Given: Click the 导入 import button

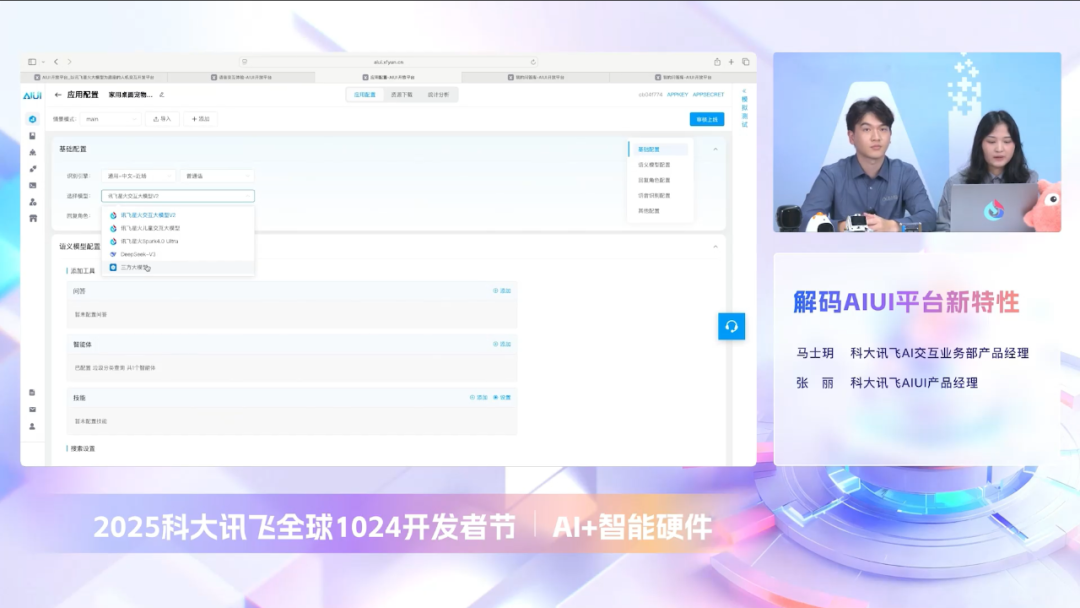Looking at the screenshot, I should click(163, 119).
